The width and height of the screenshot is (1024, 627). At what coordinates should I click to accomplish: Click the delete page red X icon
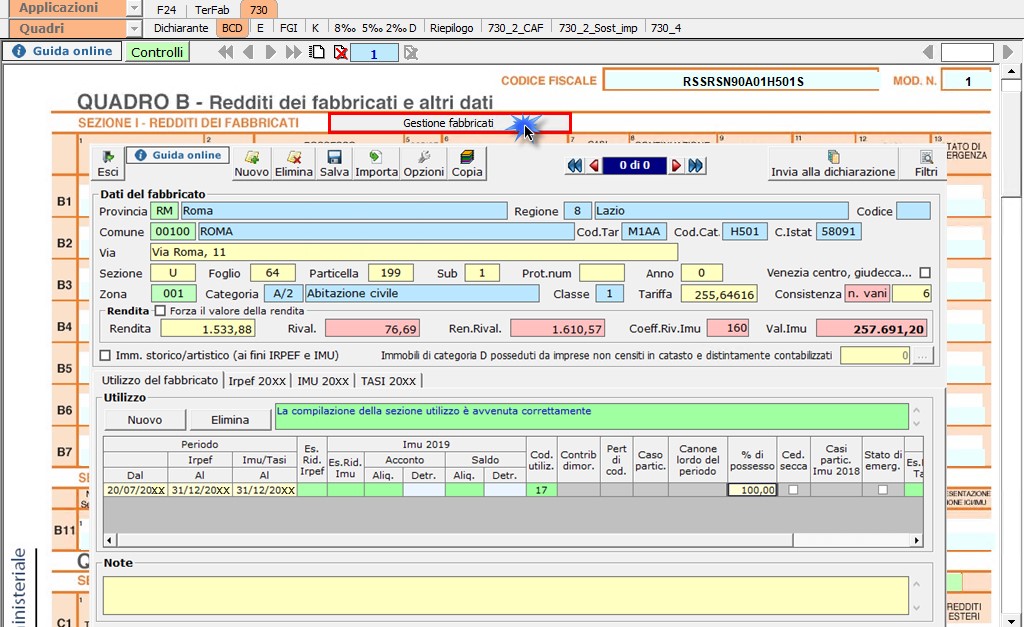pos(340,52)
